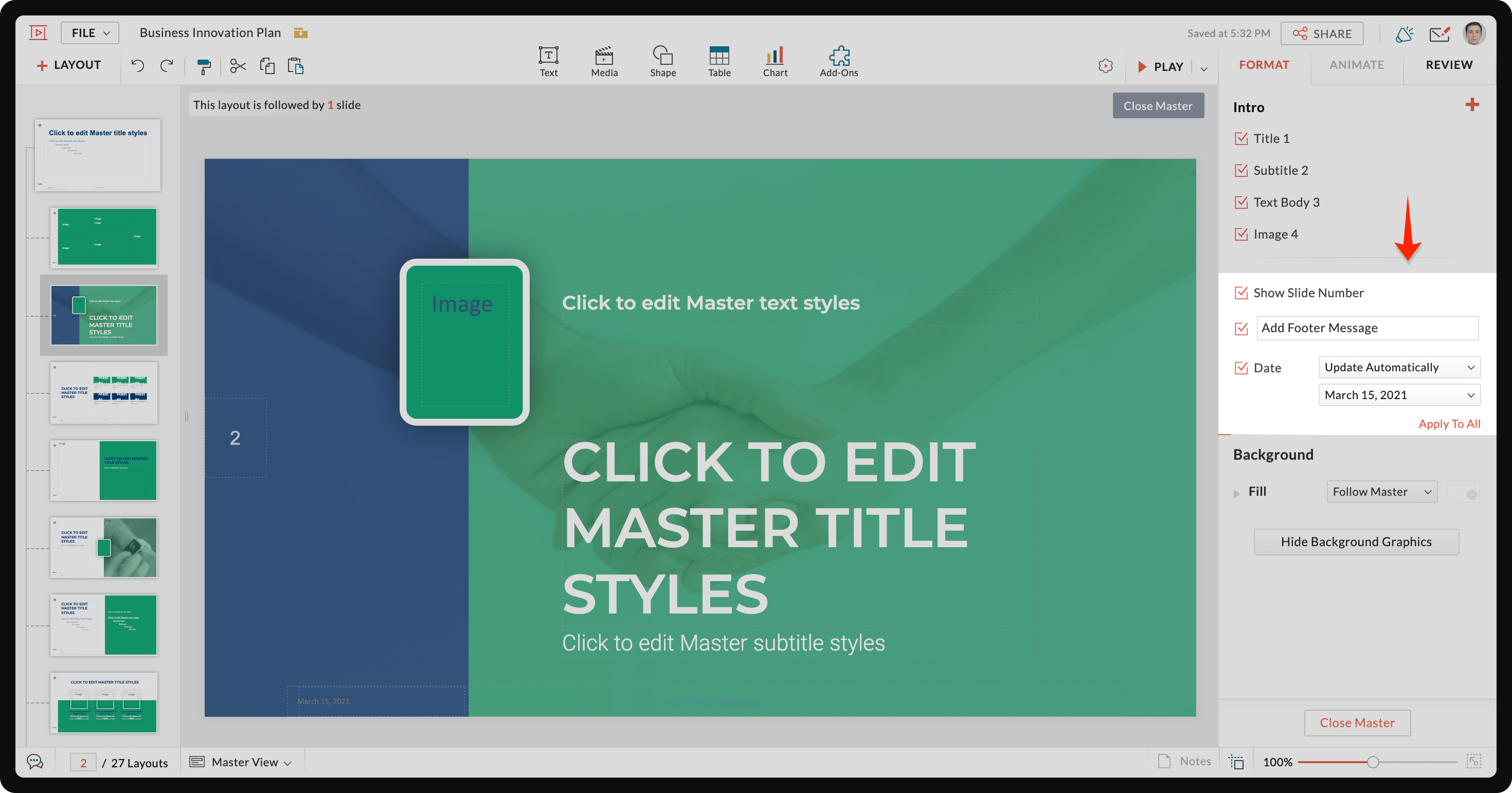
Task: Open the Media insert tool
Action: point(604,61)
